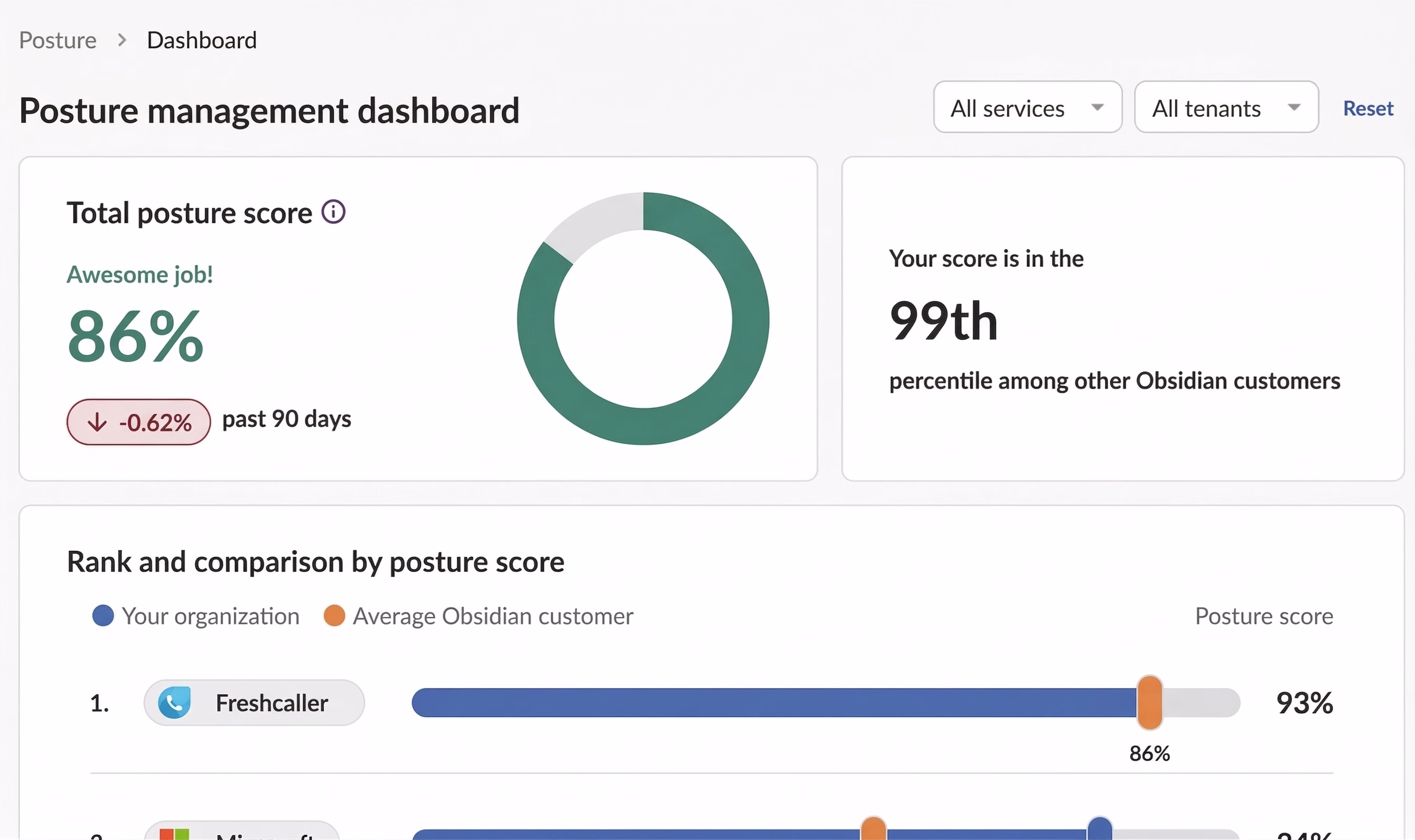1415x840 pixels.
Task: Click the down-arrow icon in the -0.62% badge
Action: pos(97,422)
